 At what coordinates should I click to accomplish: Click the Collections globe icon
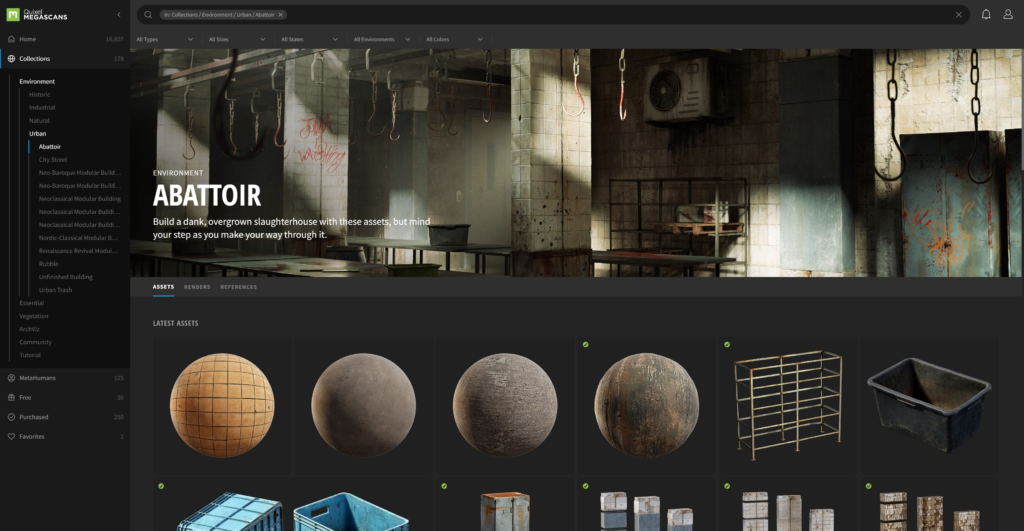11,59
